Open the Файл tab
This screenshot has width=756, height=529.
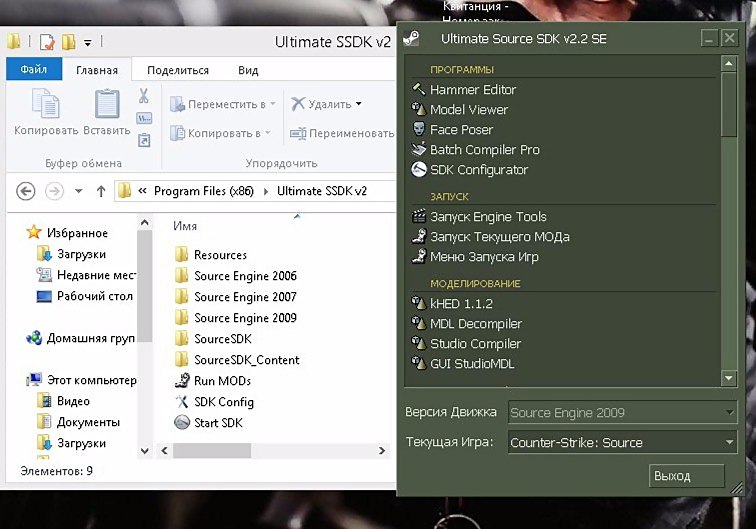coord(34,69)
